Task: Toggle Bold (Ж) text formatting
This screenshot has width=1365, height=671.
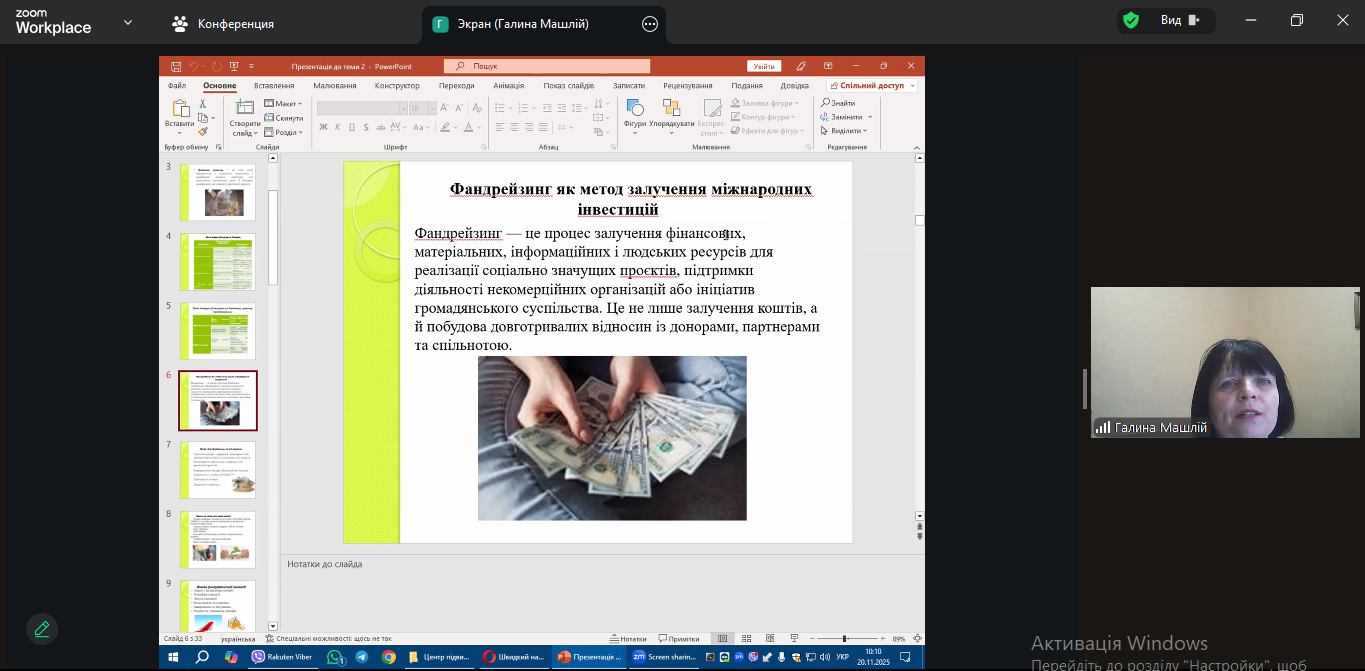Action: [x=323, y=127]
